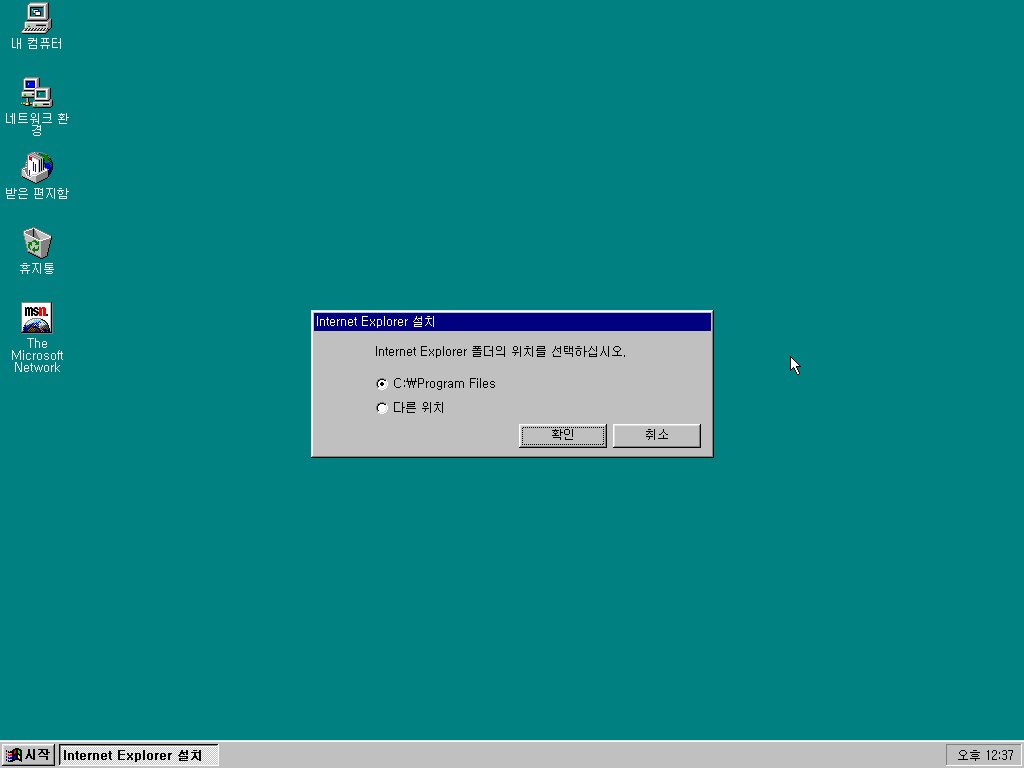
Task: Click the Internet Explorer 설치 dialog title bar
Action: pyautogui.click(x=512, y=321)
